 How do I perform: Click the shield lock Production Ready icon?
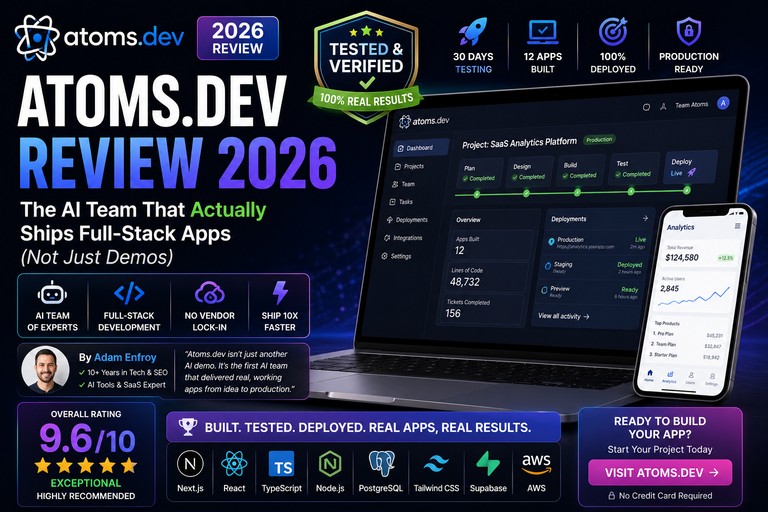pyautogui.click(x=689, y=32)
